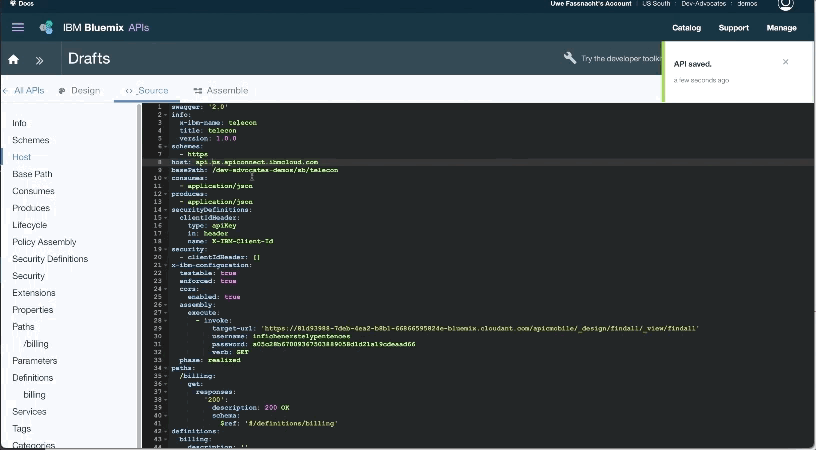The height and width of the screenshot is (450, 816).
Task: Jump to Base Path section
Action: (x=32, y=174)
